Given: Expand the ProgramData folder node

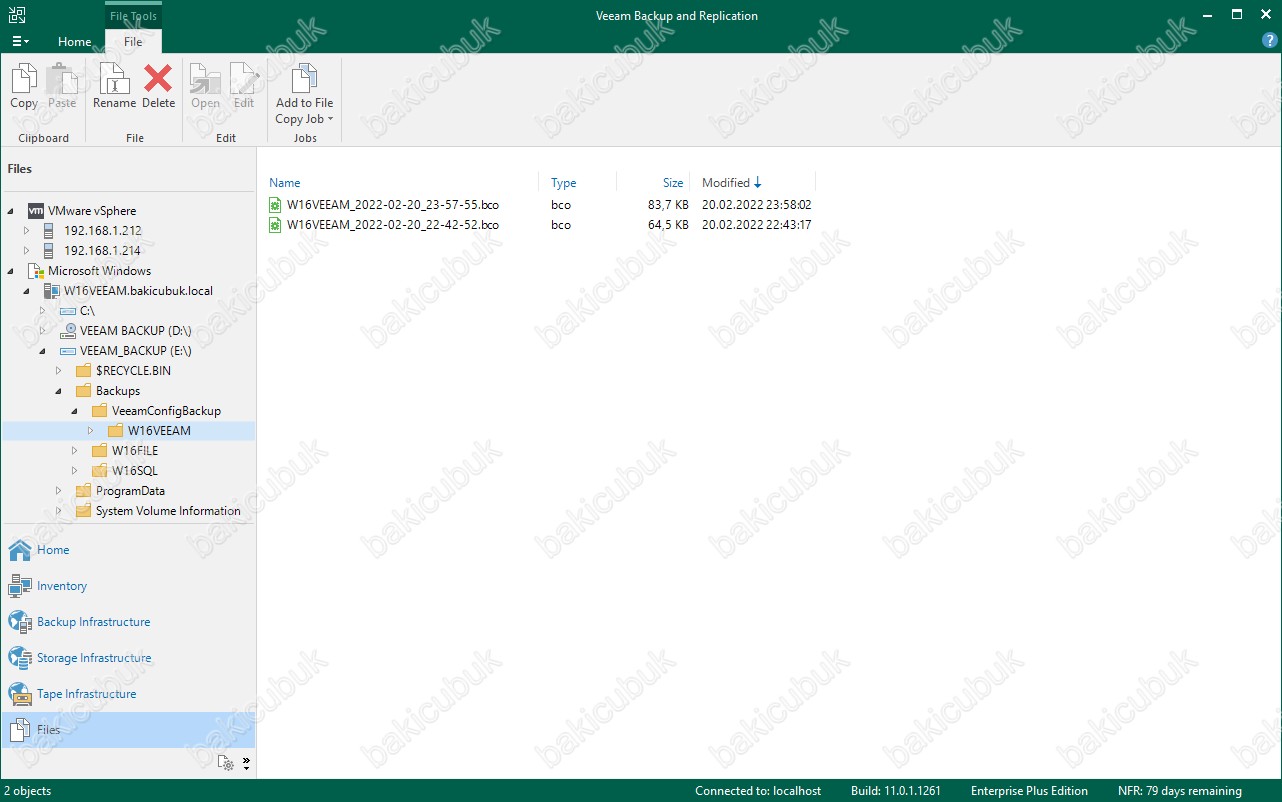Looking at the screenshot, I should click(59, 491).
